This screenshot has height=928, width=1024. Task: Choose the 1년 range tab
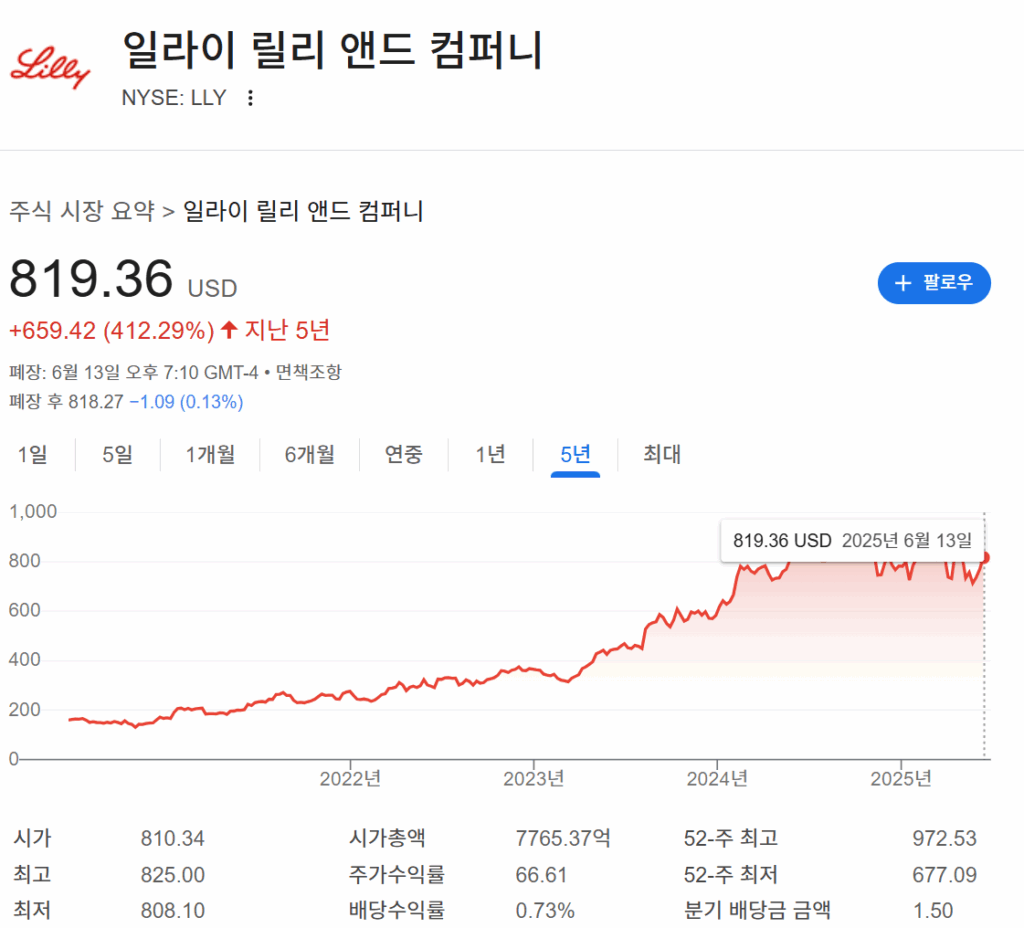490,454
